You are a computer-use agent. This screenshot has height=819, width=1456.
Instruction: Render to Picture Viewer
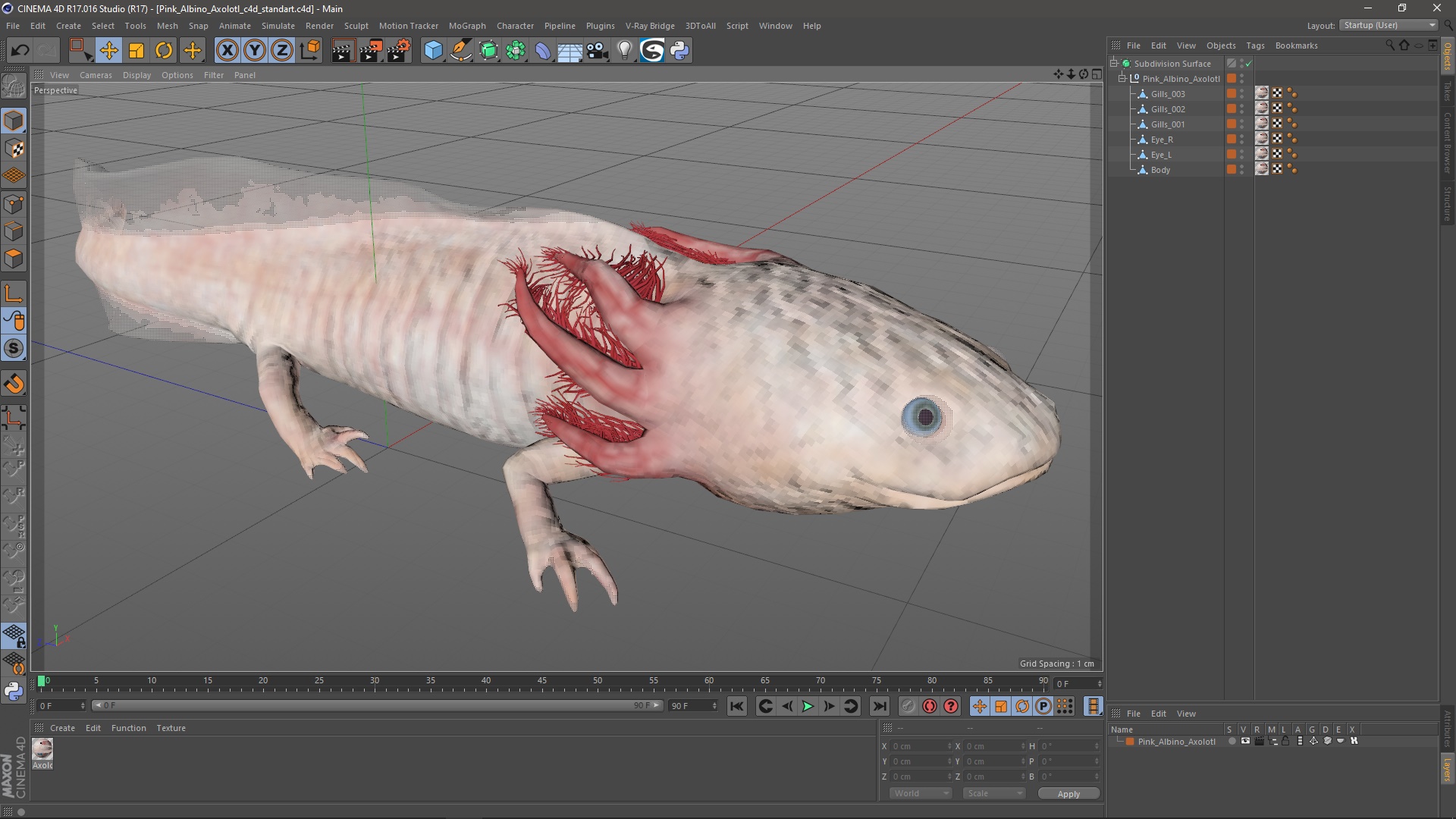(371, 50)
